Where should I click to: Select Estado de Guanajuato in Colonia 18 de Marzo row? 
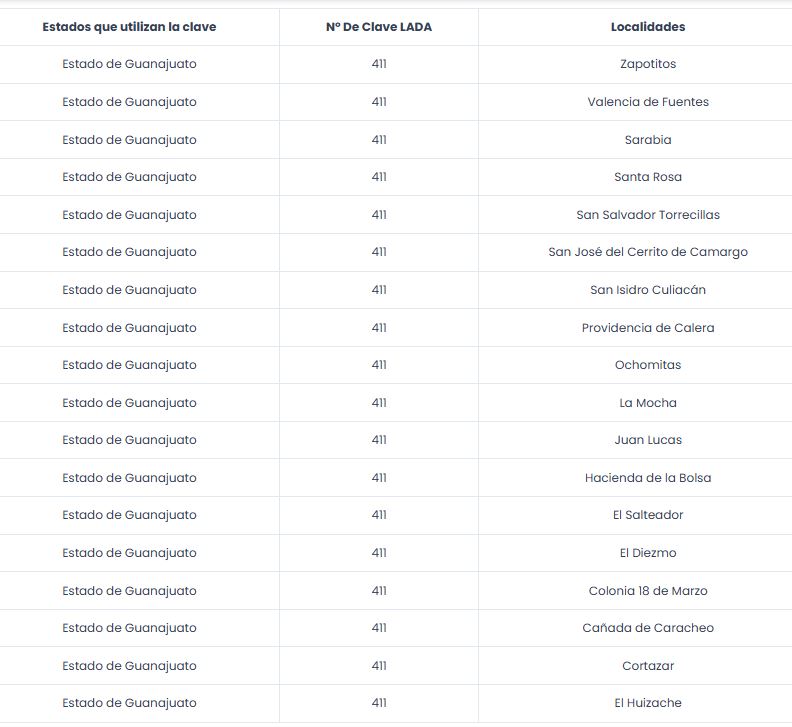click(x=129, y=591)
